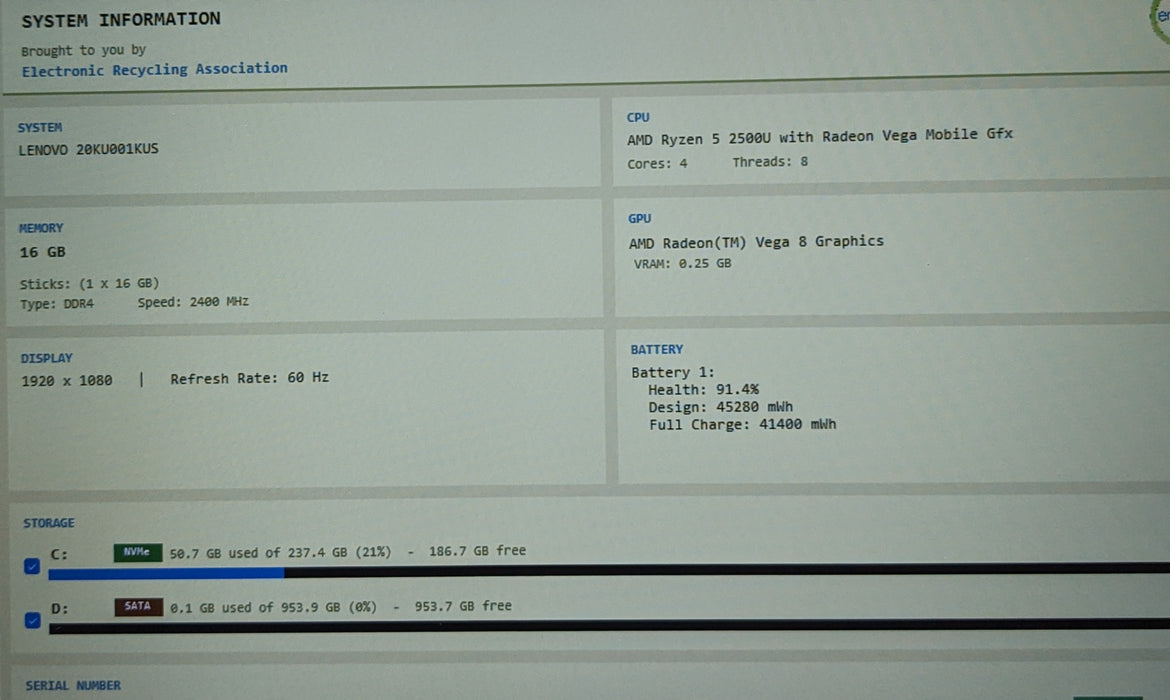Select the AMD Ryzen 5 2500U CPU name
Viewport: 1170px width, 700px height.
[x=819, y=137]
